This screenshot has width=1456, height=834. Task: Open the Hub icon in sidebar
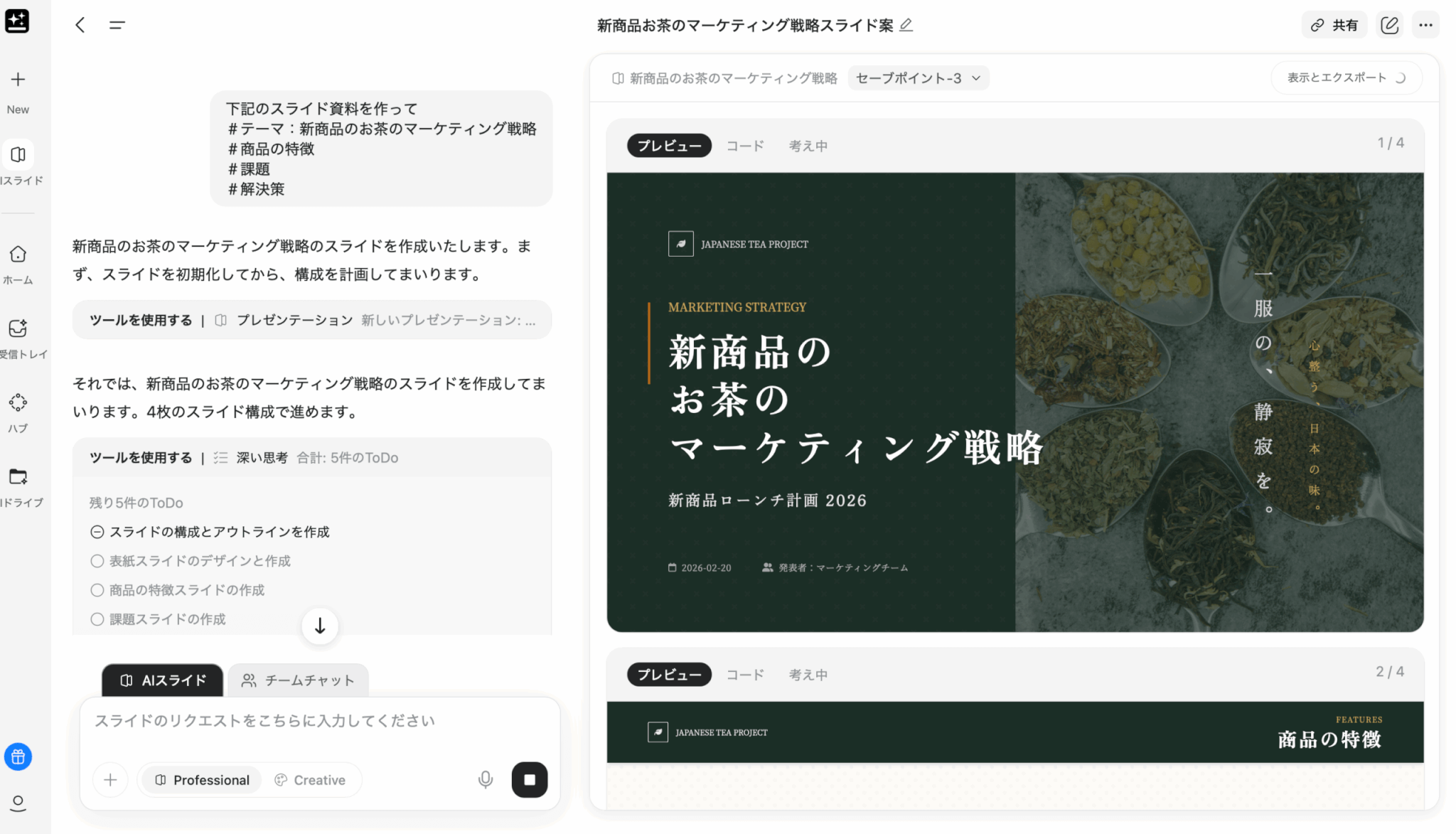(x=18, y=403)
